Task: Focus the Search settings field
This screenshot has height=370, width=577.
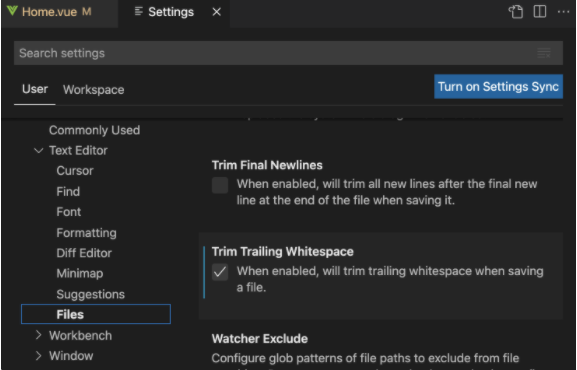Action: pyautogui.click(x=288, y=53)
